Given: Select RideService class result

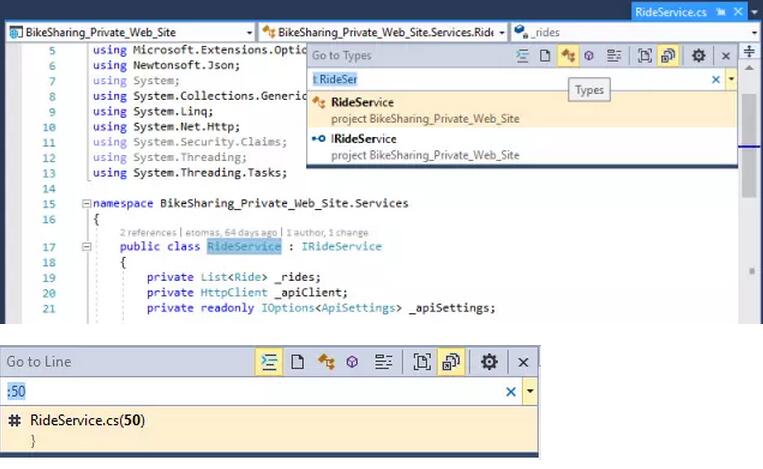Looking at the screenshot, I should click(x=522, y=110).
